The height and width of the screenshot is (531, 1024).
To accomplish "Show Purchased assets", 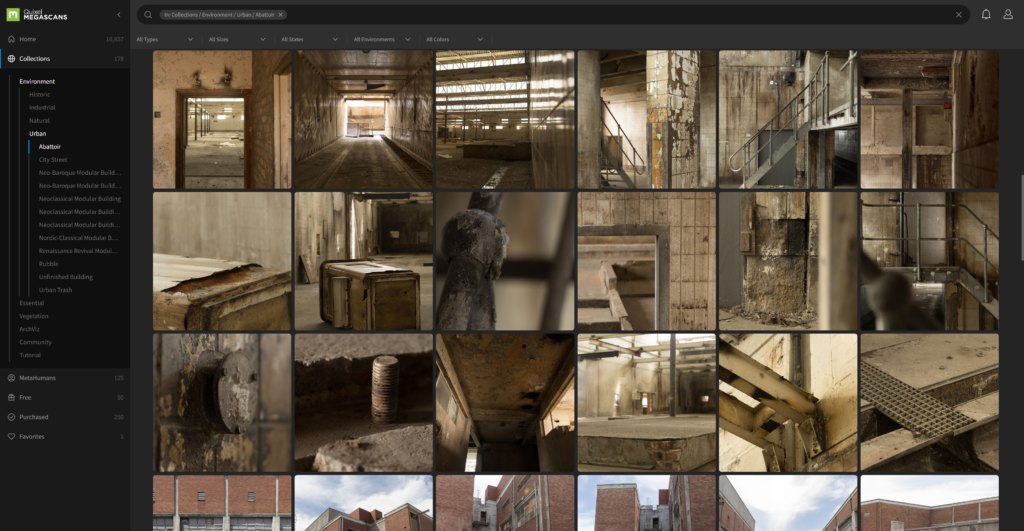I will click(x=34, y=416).
